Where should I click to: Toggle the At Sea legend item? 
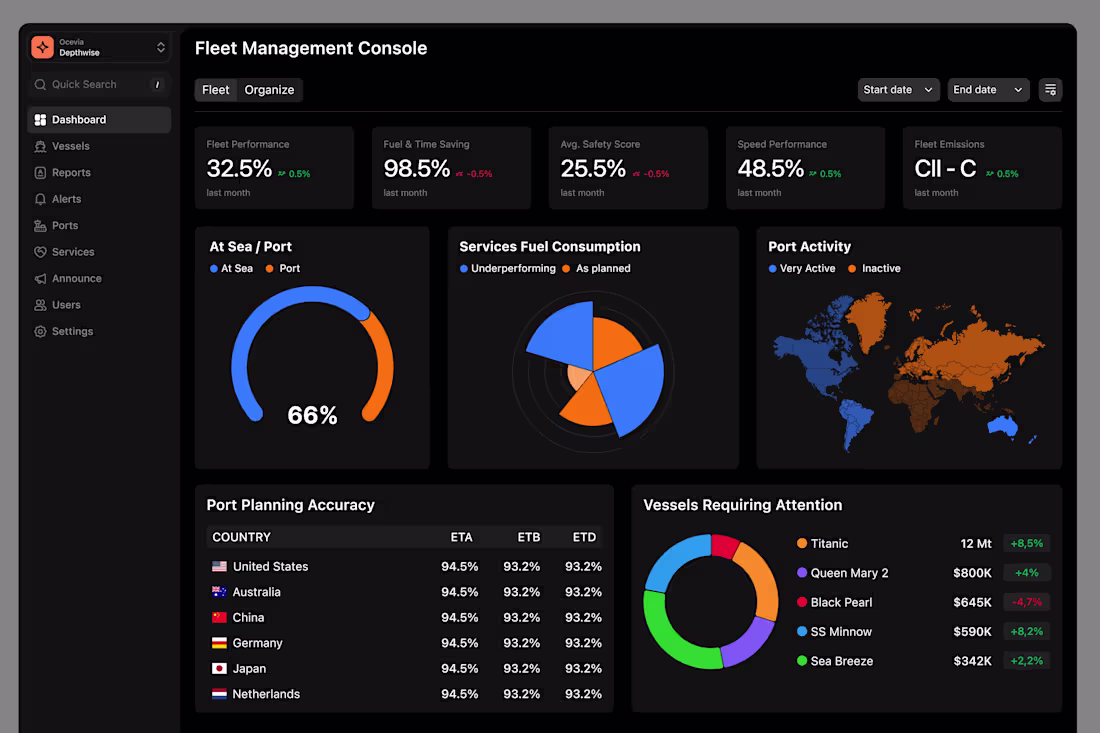click(x=232, y=269)
